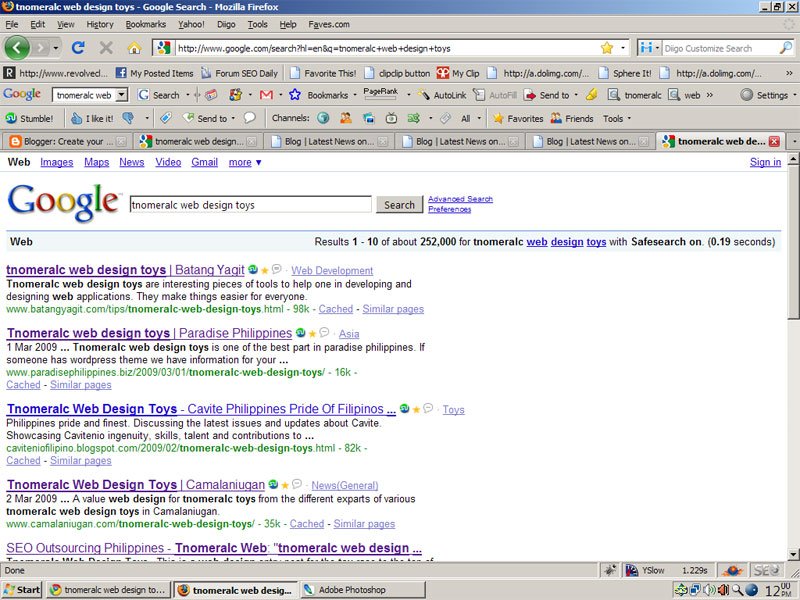Viewport: 800px width, 600px height.
Task: Click the SEO status bar icon
Action: click(766, 570)
